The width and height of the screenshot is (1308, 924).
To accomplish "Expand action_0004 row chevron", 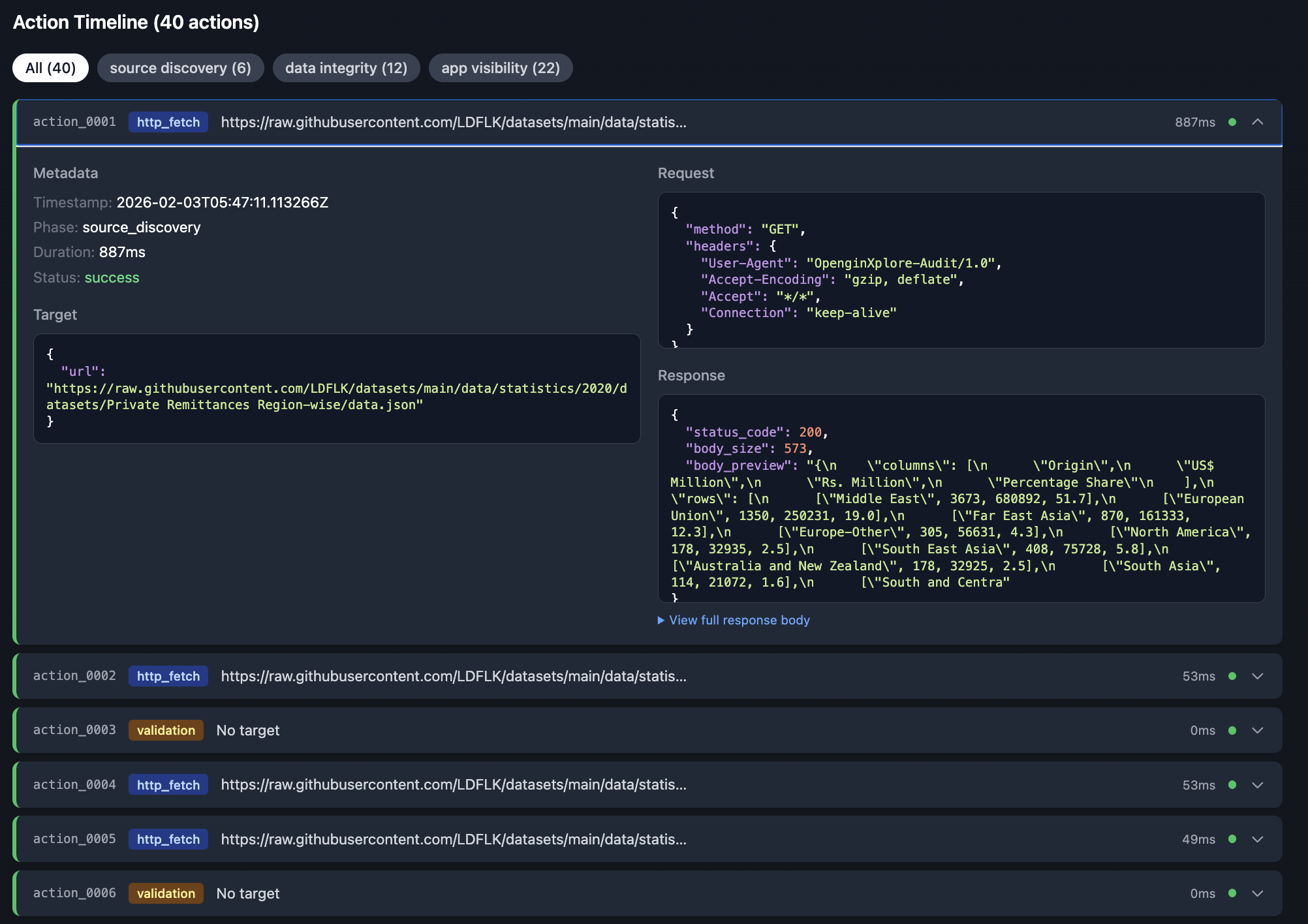I will (x=1257, y=785).
